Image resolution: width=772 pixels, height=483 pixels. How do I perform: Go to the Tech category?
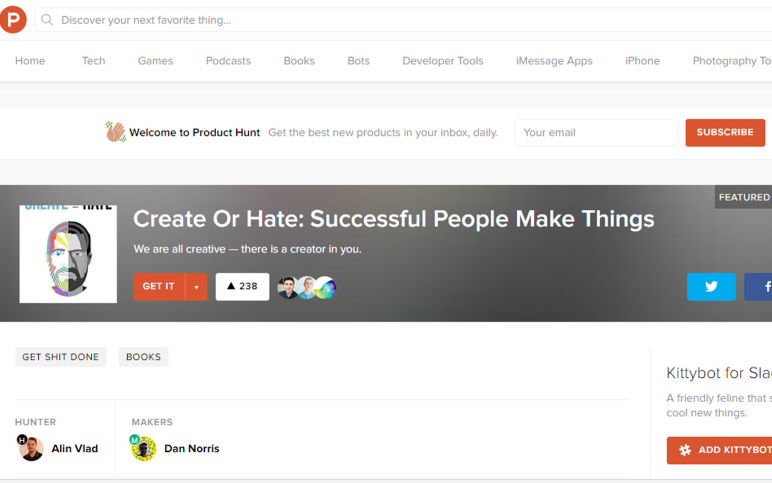tap(94, 61)
